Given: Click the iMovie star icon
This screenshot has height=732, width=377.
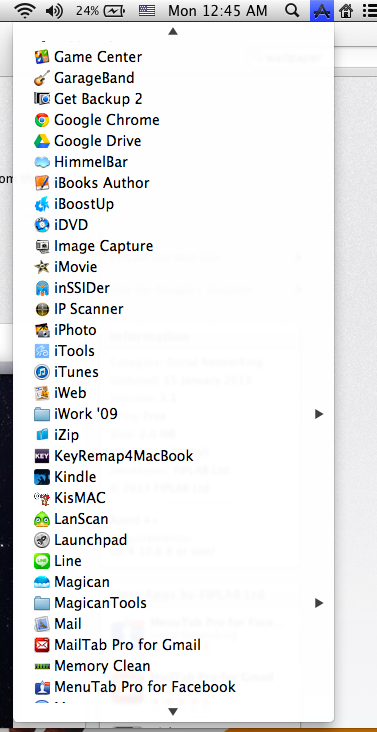Looking at the screenshot, I should click(42, 267).
